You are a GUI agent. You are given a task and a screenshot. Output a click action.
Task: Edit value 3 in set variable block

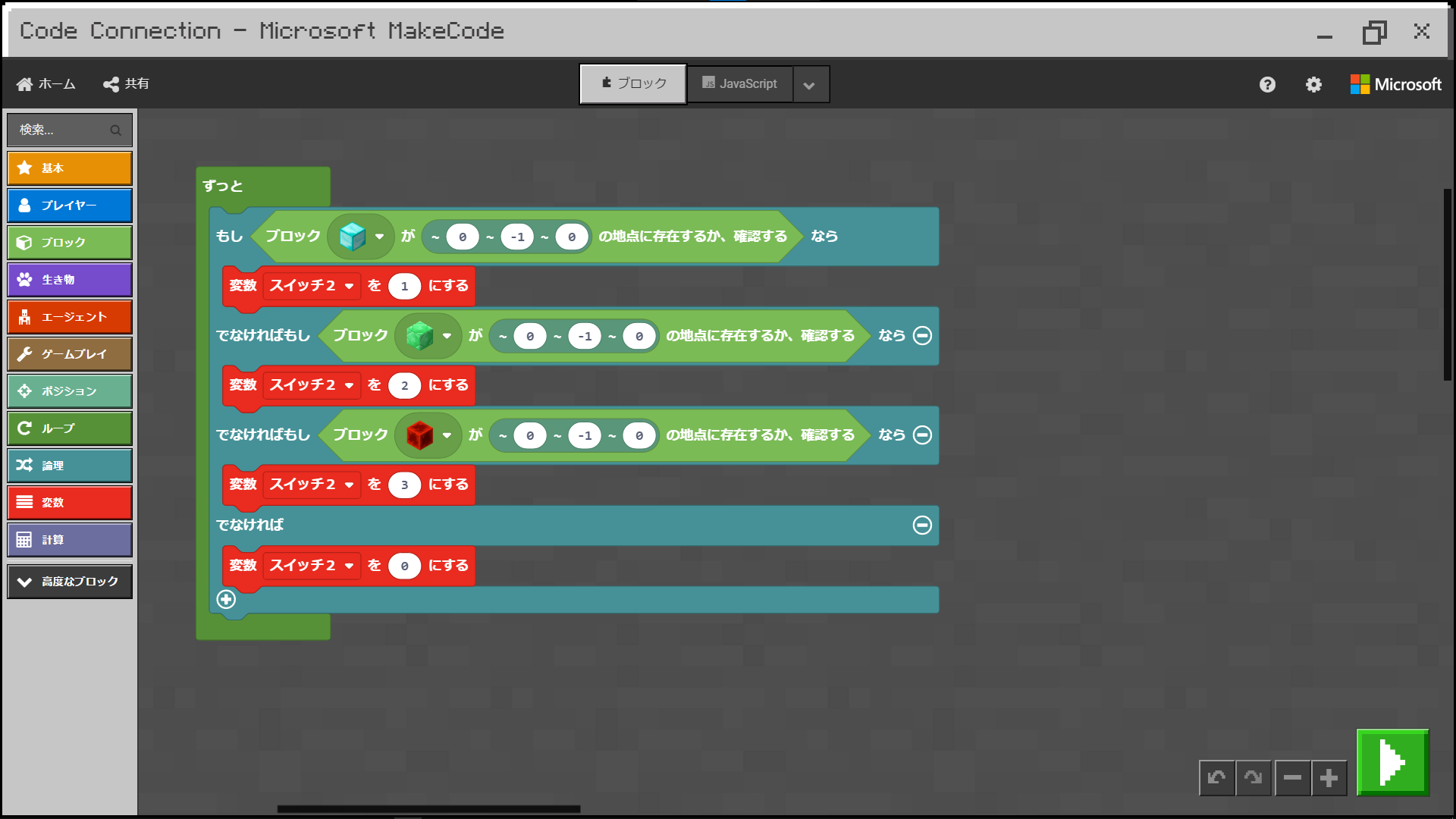(404, 485)
